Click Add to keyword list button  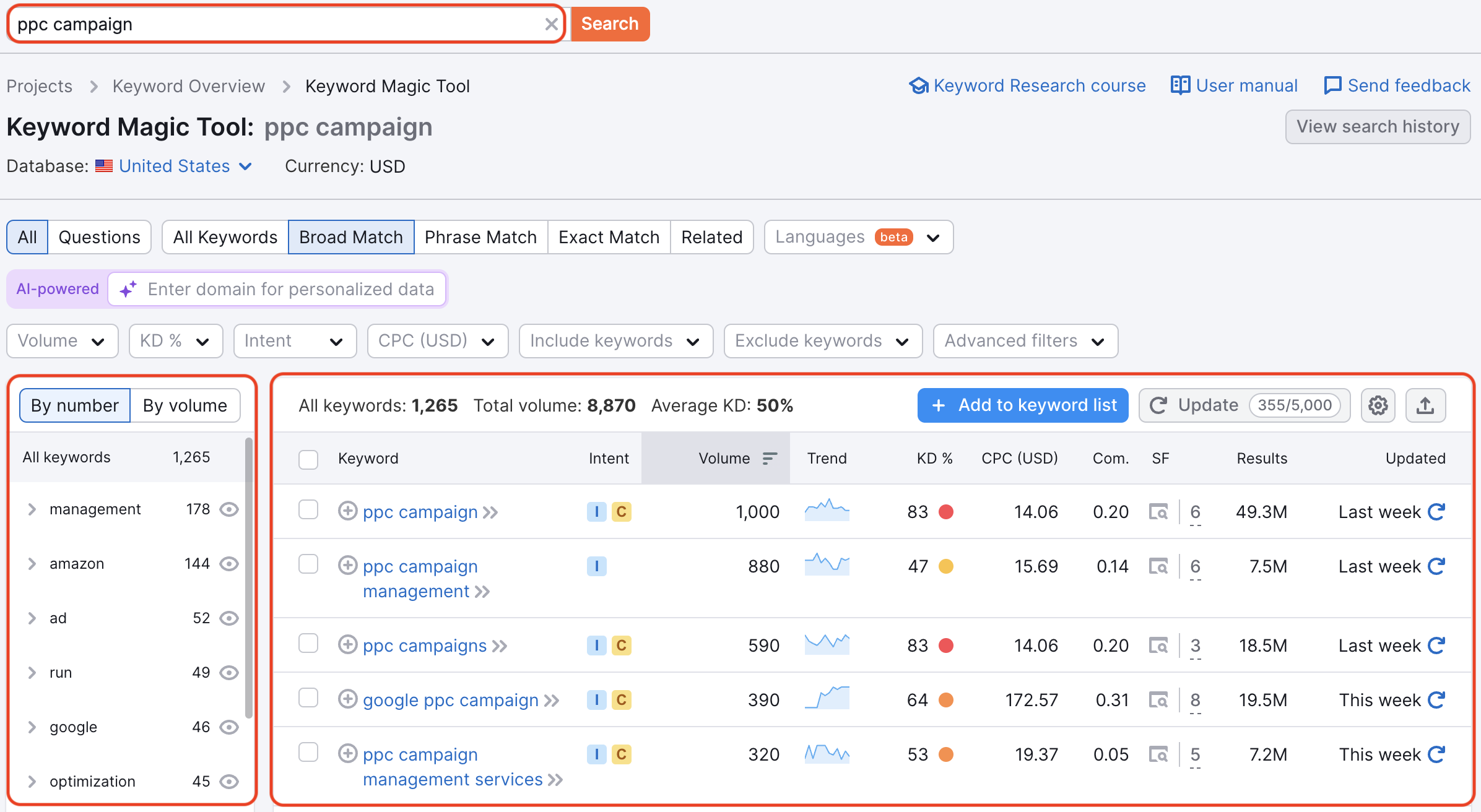point(1023,405)
